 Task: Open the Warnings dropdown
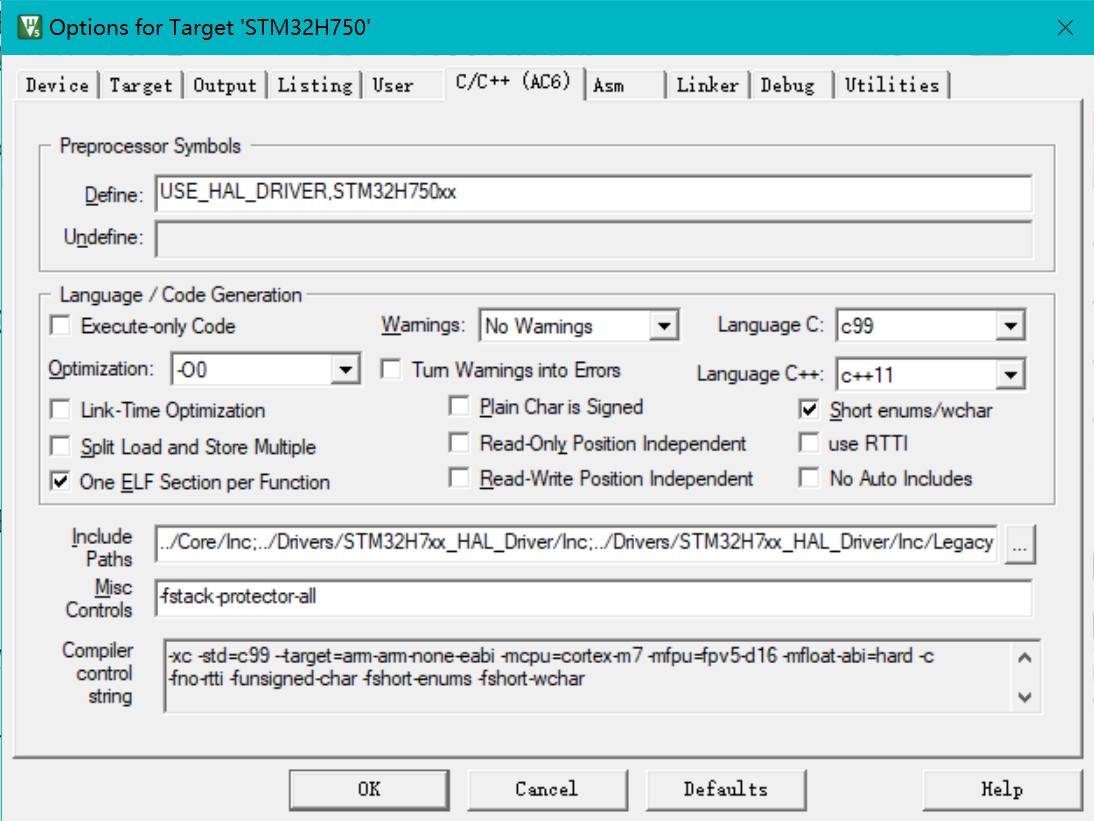click(x=579, y=326)
